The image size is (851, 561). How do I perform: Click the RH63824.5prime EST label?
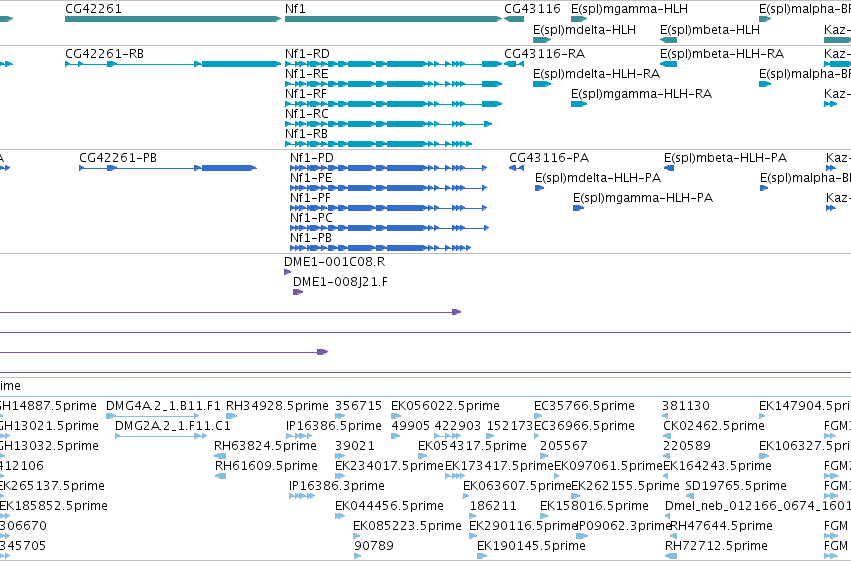(x=265, y=446)
